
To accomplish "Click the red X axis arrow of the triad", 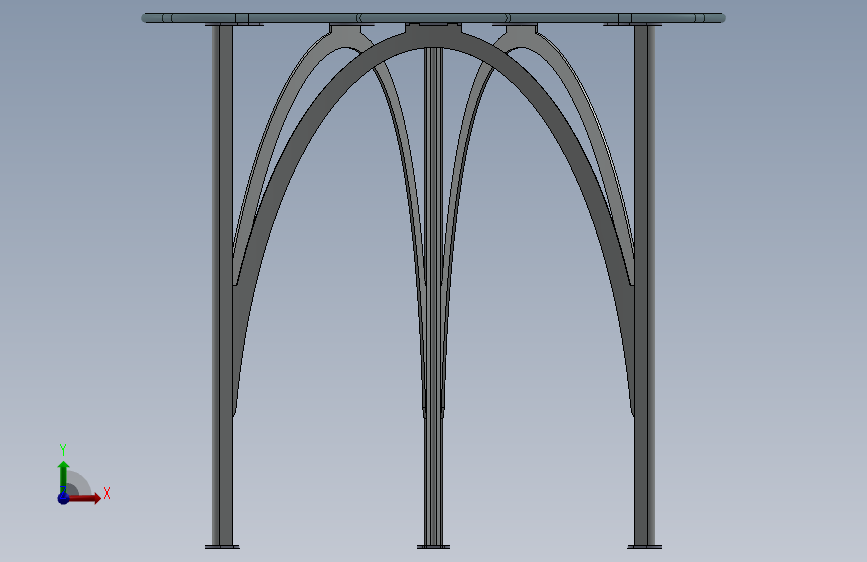I will click(x=84, y=498).
